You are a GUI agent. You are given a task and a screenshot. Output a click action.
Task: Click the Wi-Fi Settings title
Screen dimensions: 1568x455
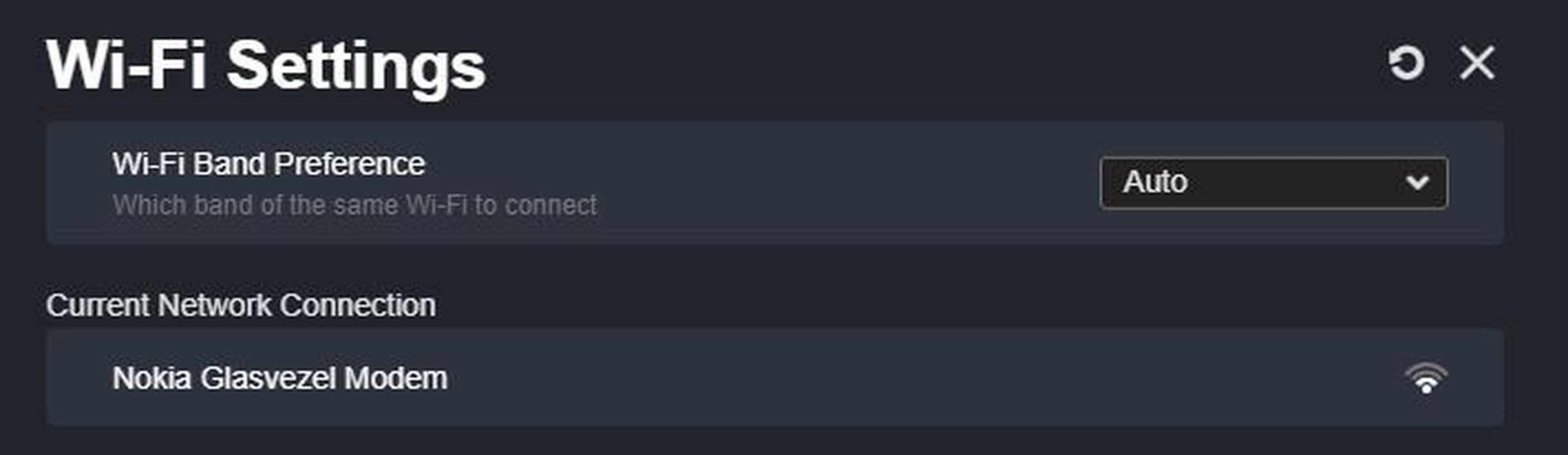point(265,67)
